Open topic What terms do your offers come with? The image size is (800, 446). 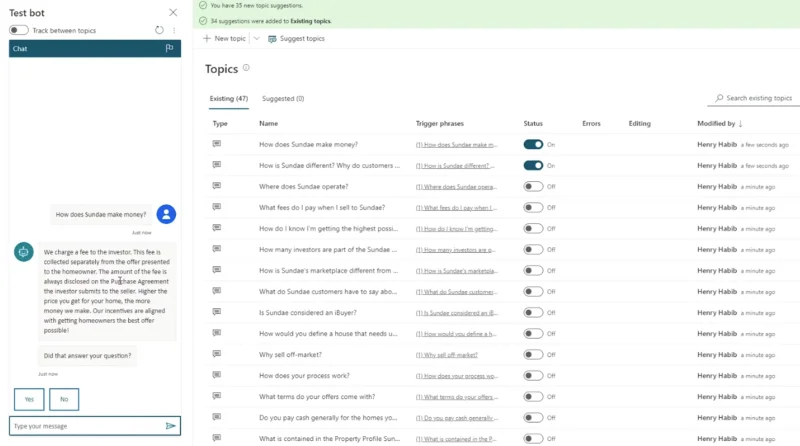point(317,397)
